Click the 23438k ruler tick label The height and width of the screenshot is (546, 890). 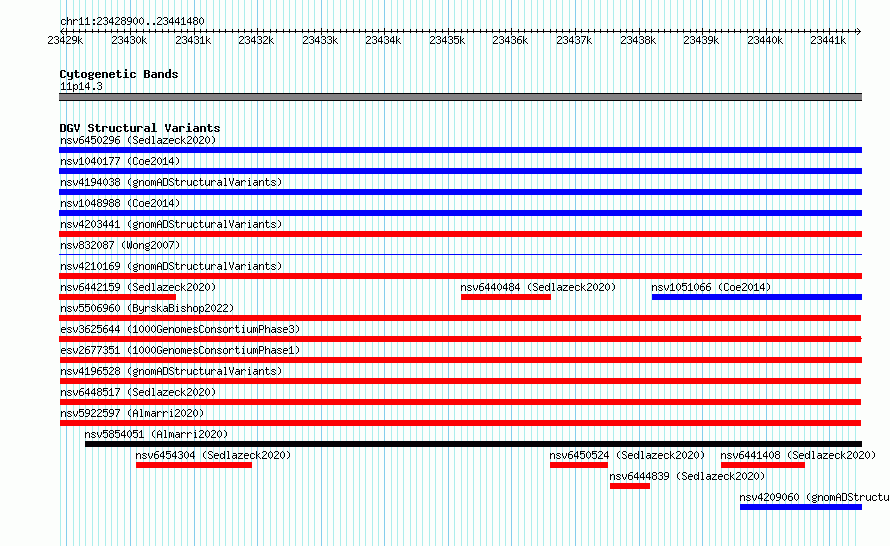[637, 40]
